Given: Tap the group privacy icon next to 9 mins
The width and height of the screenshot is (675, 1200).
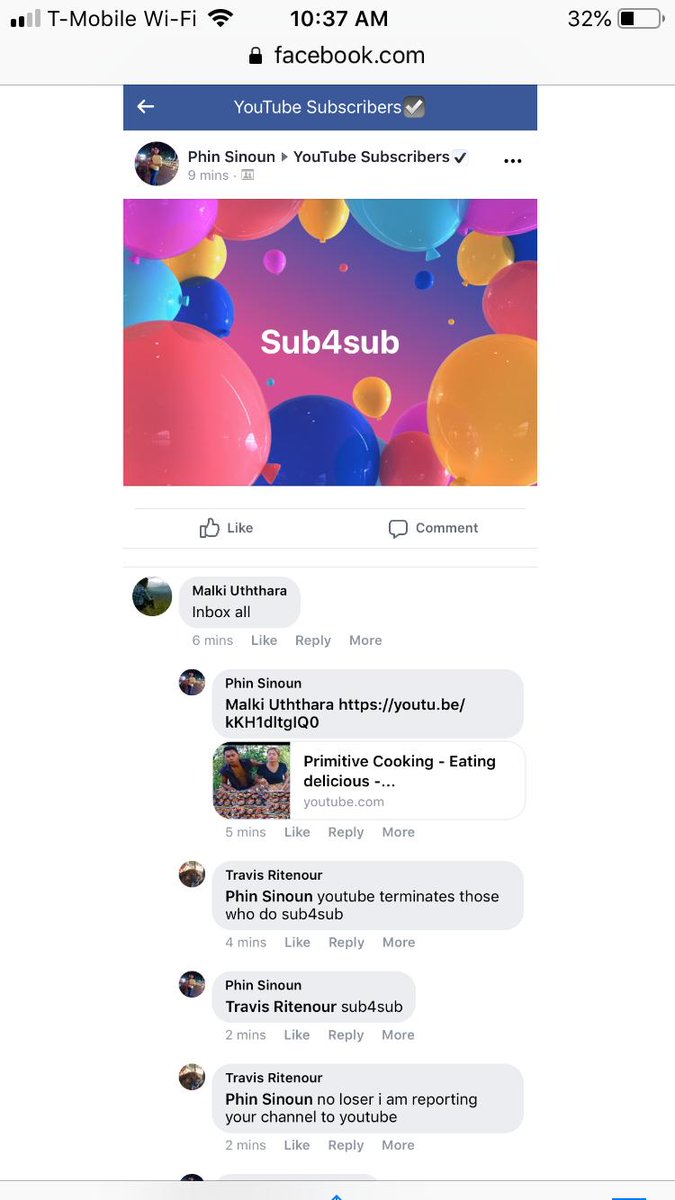Looking at the screenshot, I should (248, 175).
